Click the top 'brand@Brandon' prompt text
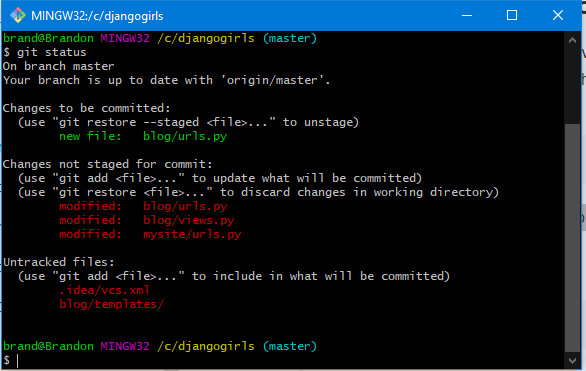 point(48,38)
